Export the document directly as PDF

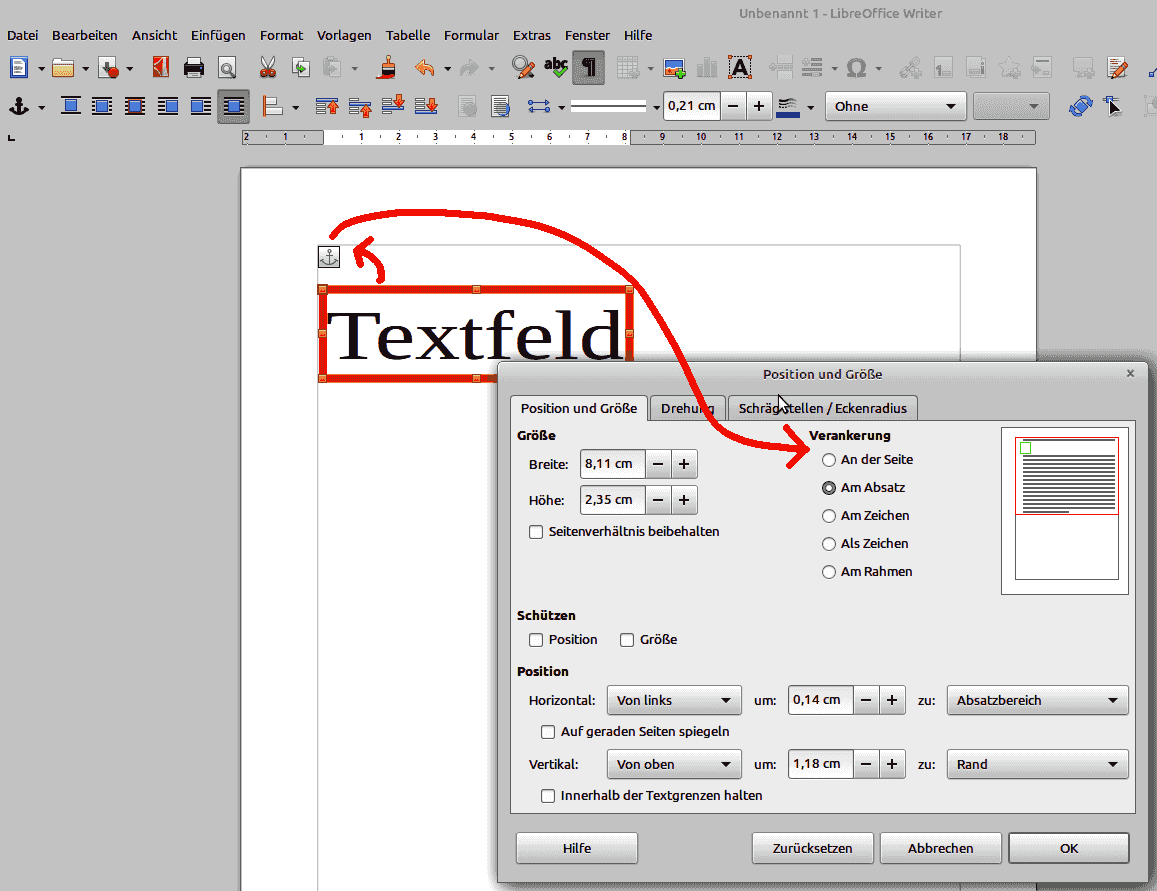159,67
